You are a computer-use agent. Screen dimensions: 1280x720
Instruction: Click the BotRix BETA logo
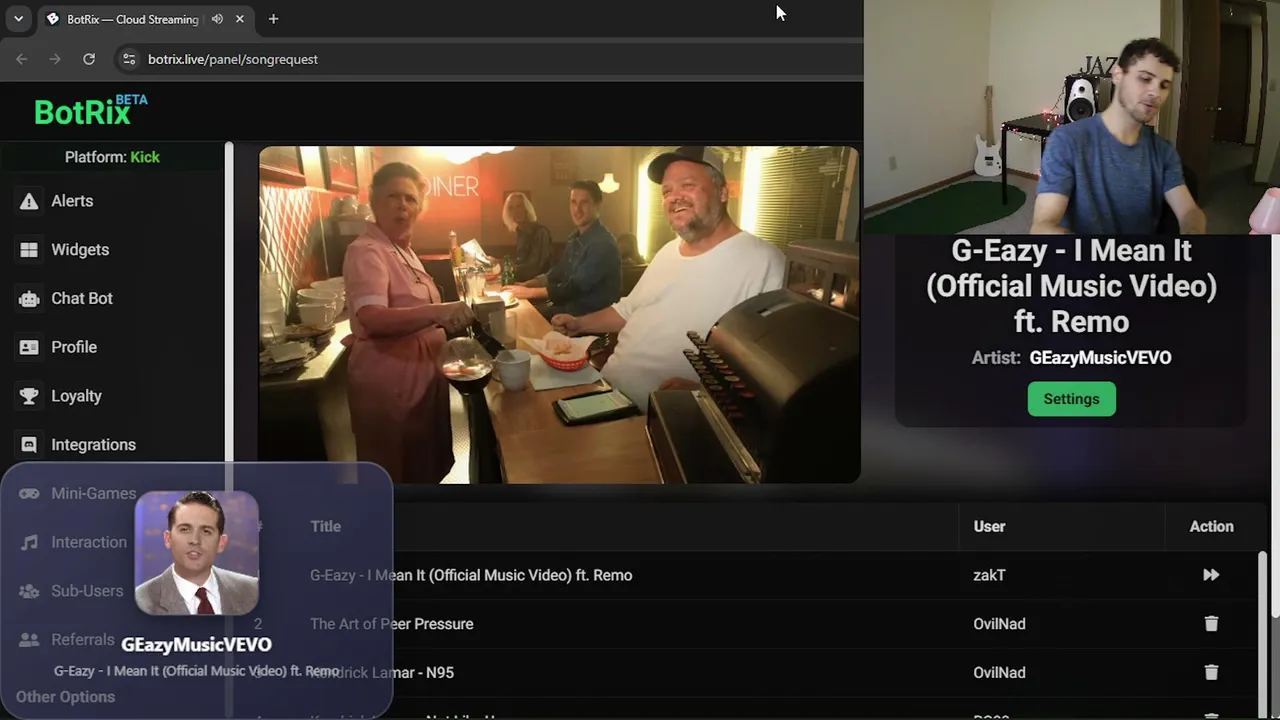[91, 111]
